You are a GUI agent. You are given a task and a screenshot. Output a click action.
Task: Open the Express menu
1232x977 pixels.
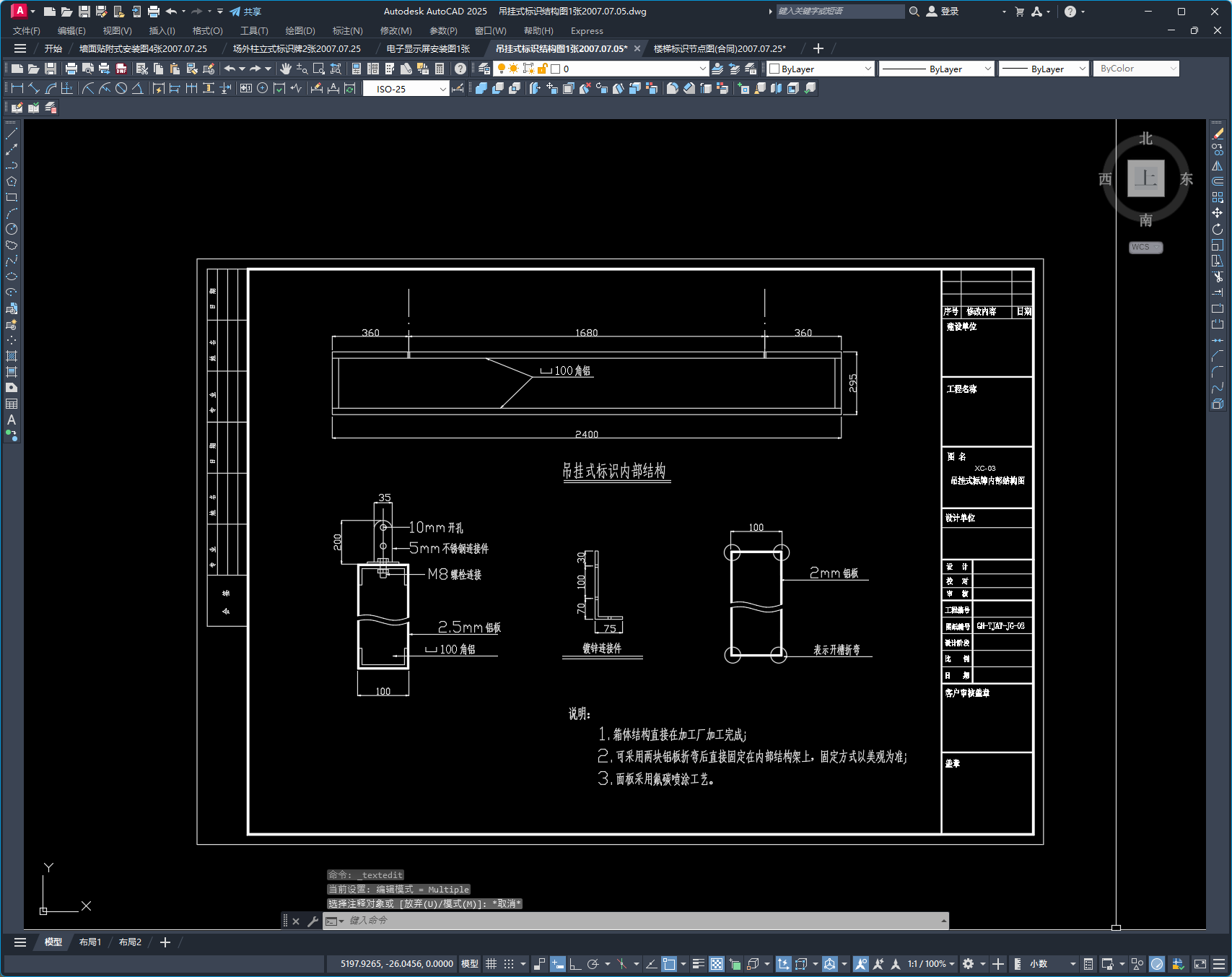pyautogui.click(x=587, y=30)
